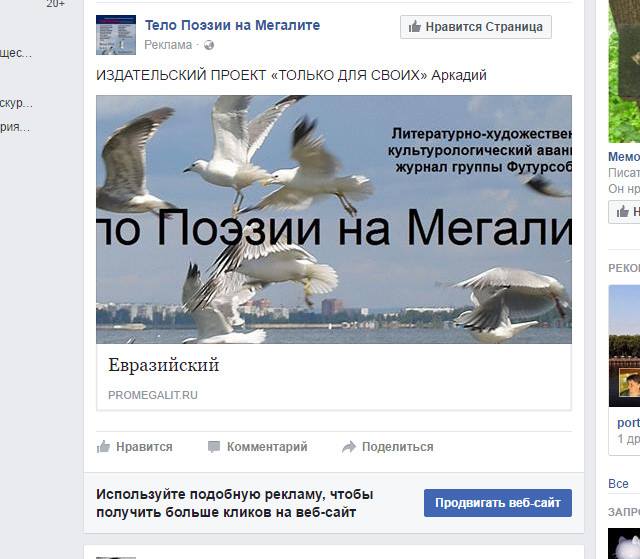Click the globe audience icon next to Реклама
The width and height of the screenshot is (640, 559).
coord(209,45)
